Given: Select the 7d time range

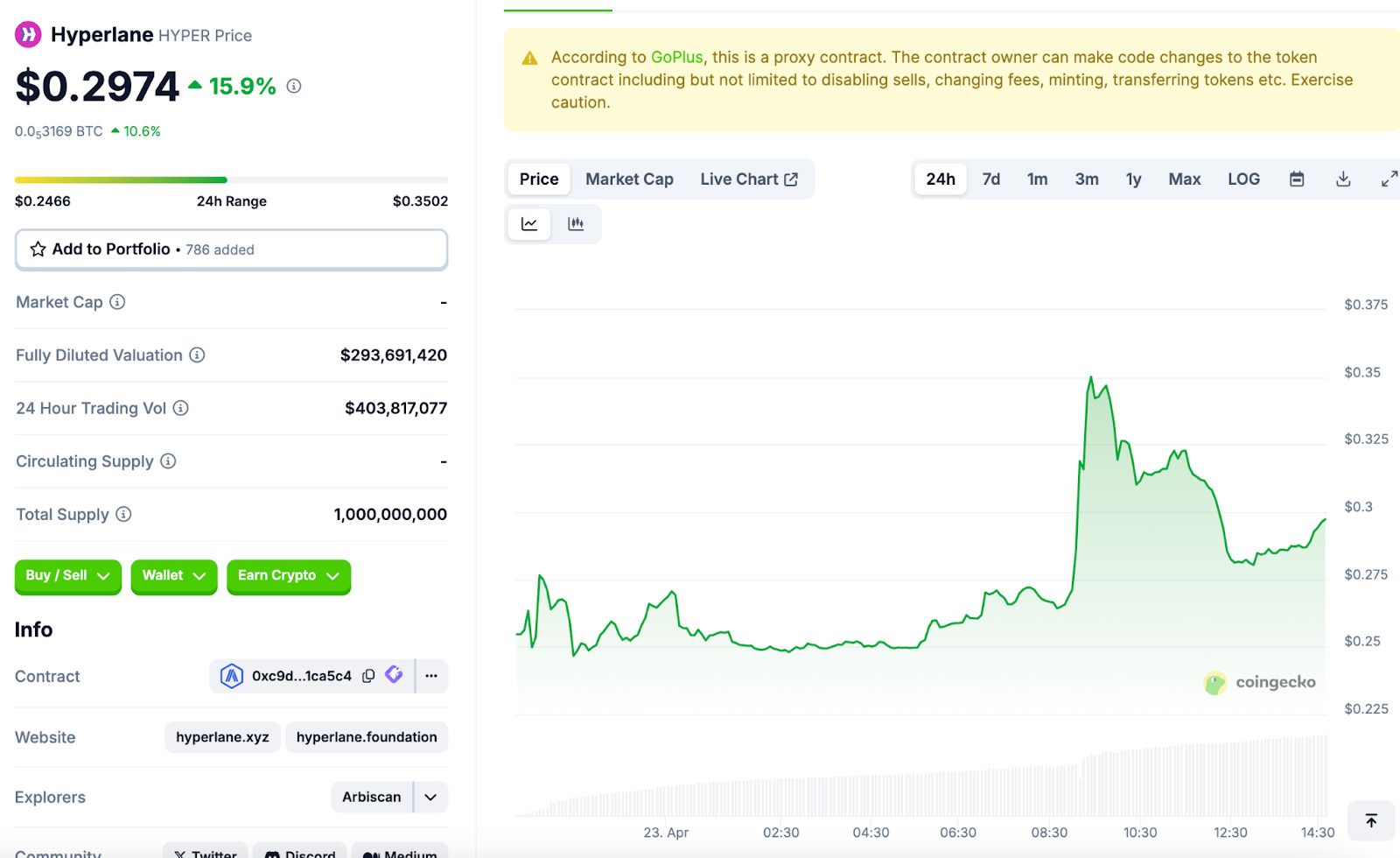Looking at the screenshot, I should 990,179.
